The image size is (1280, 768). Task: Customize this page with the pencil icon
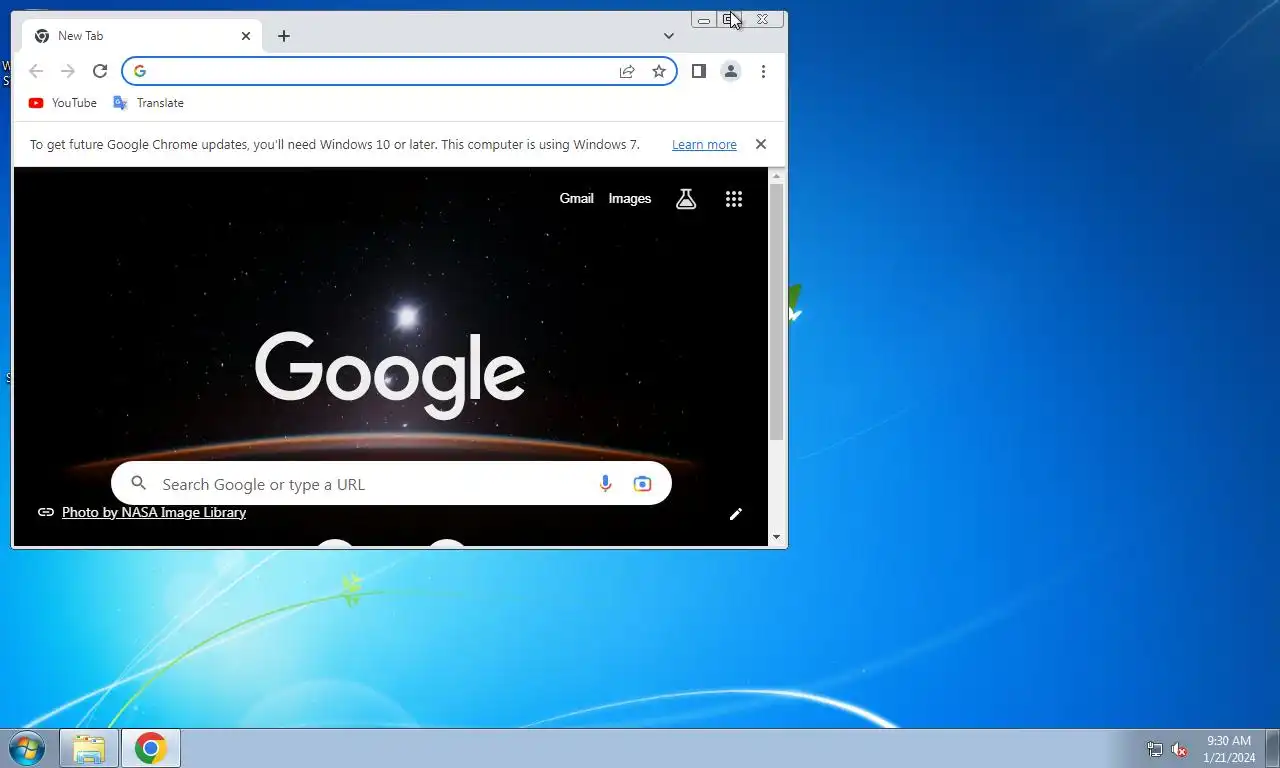(736, 514)
